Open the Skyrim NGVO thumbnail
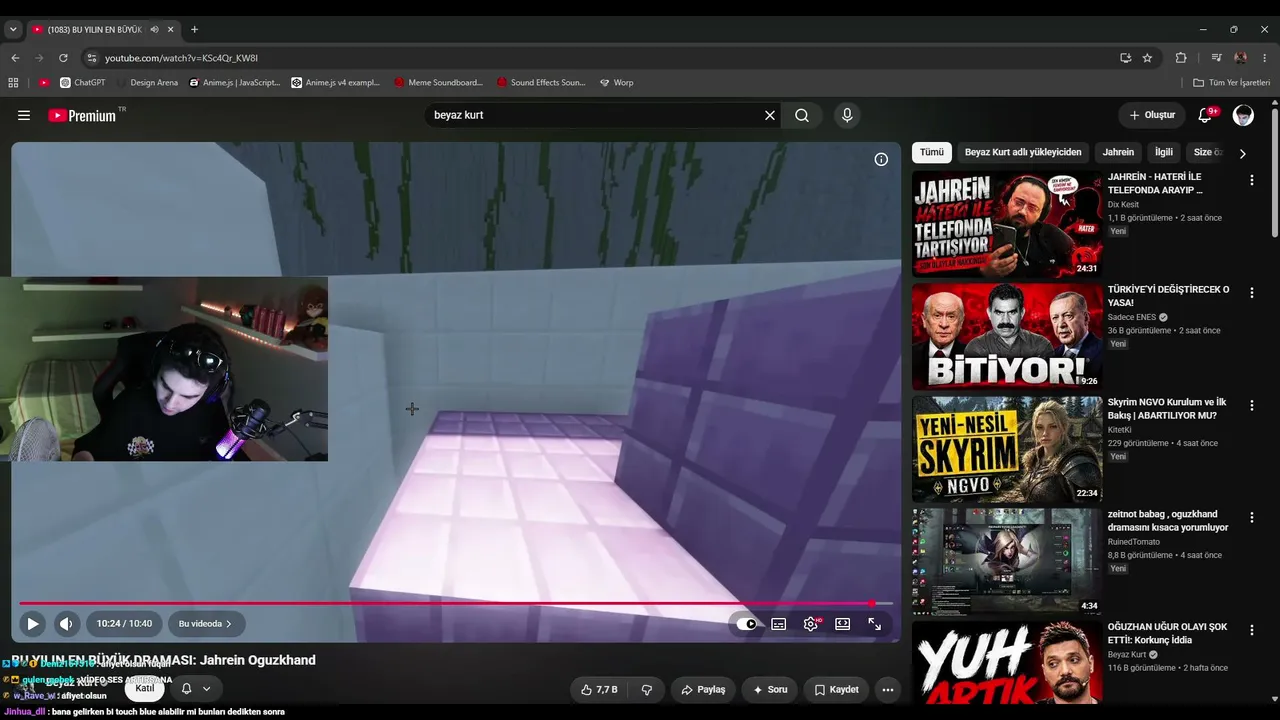The image size is (1280, 720). pyautogui.click(x=1007, y=449)
